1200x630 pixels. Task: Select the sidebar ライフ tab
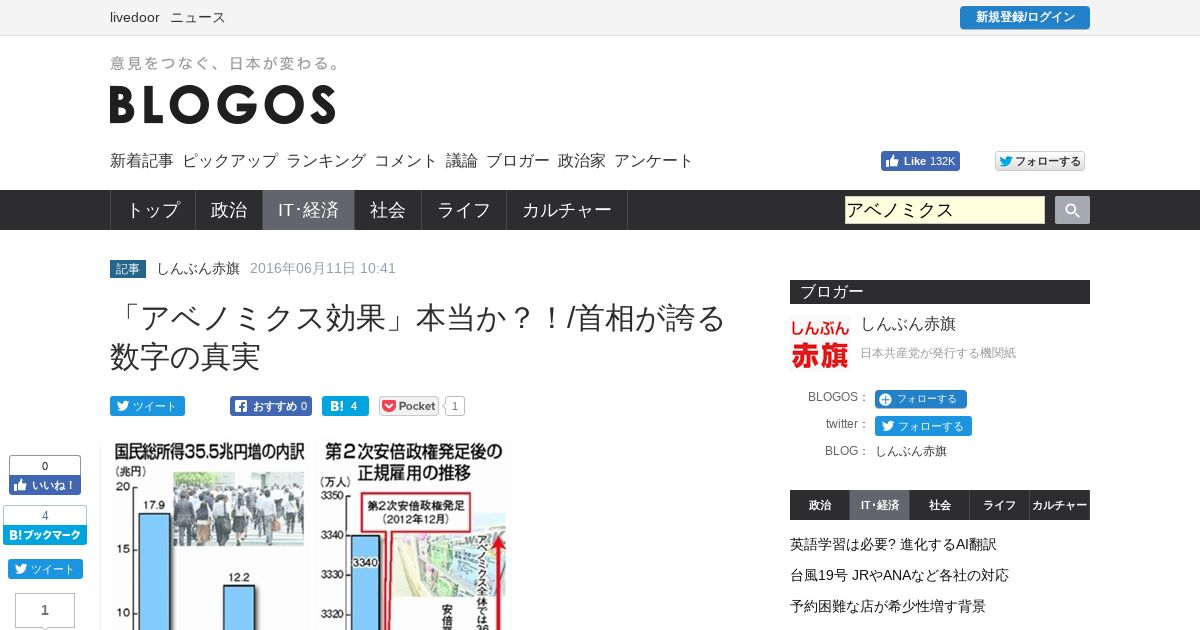1000,505
